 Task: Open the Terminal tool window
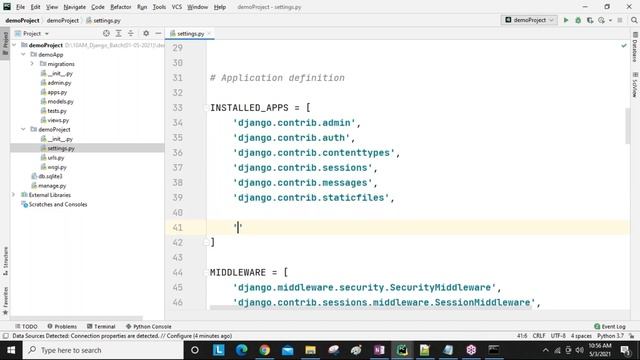pyautogui.click(x=101, y=327)
